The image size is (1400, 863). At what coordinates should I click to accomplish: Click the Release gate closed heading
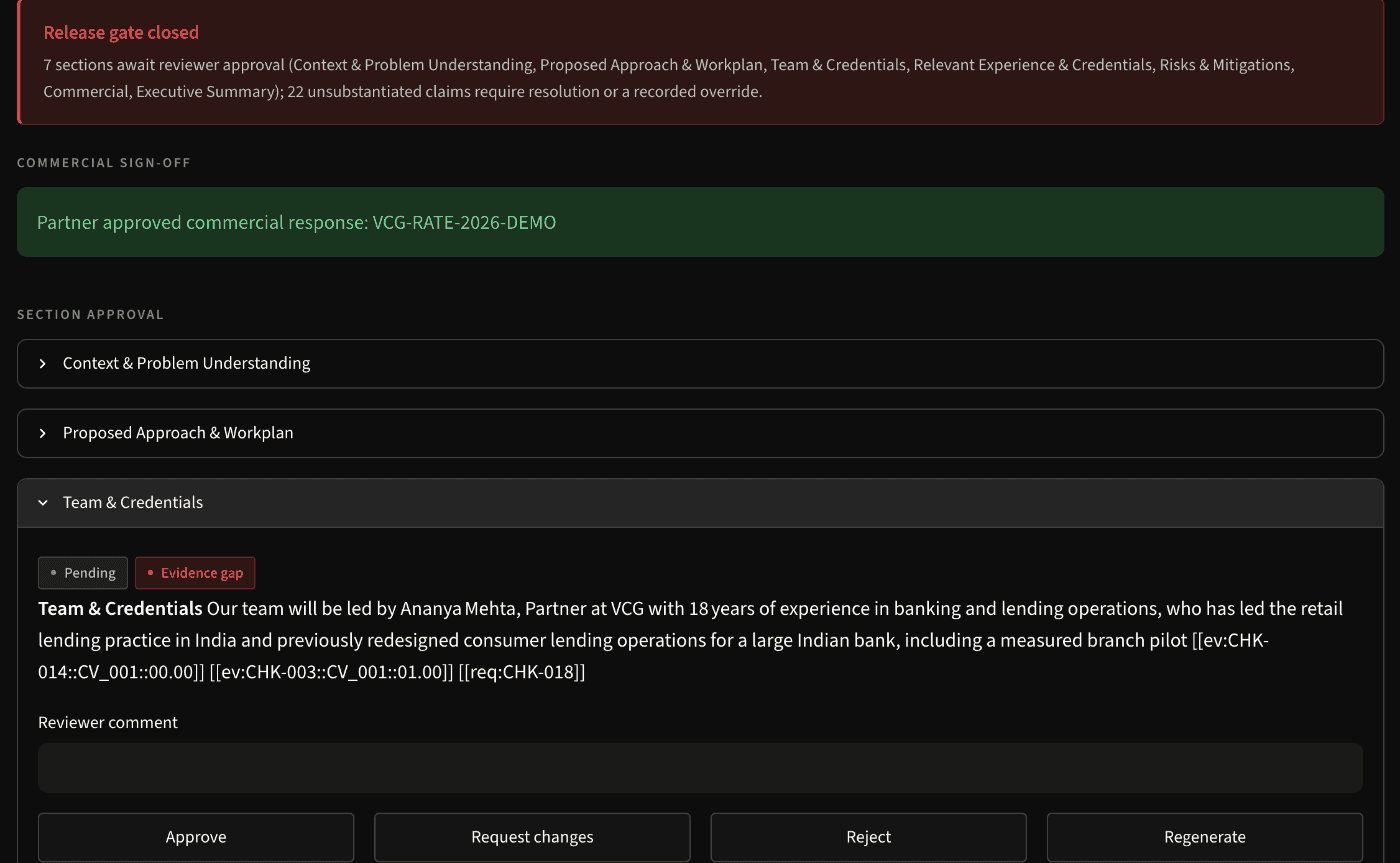click(x=121, y=33)
